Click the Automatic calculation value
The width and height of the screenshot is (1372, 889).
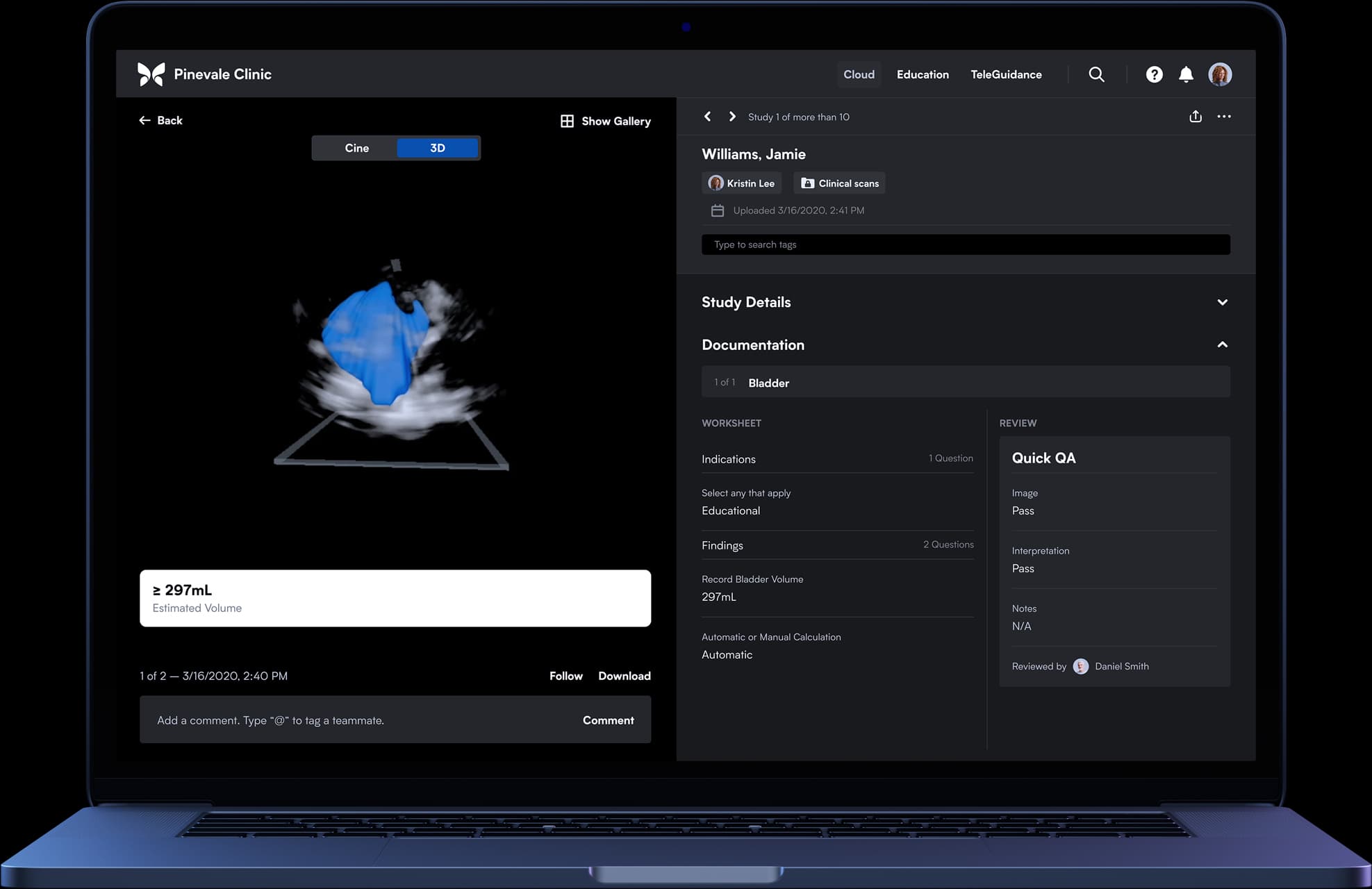click(727, 654)
